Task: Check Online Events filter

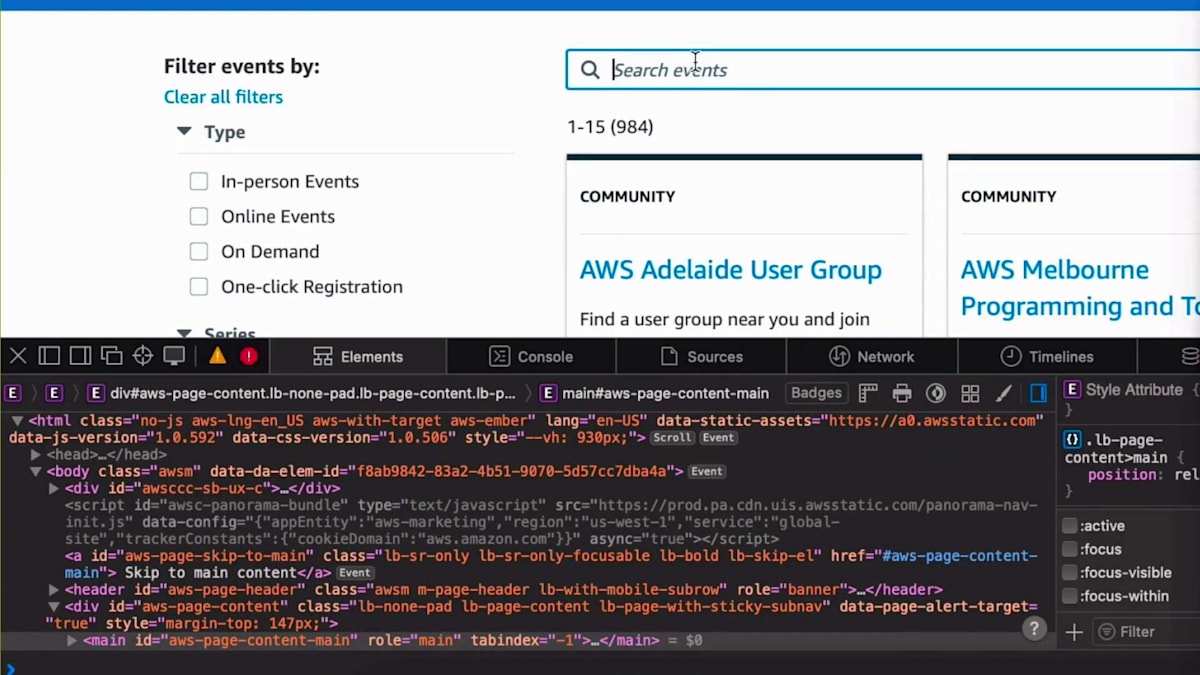Action: click(x=199, y=216)
